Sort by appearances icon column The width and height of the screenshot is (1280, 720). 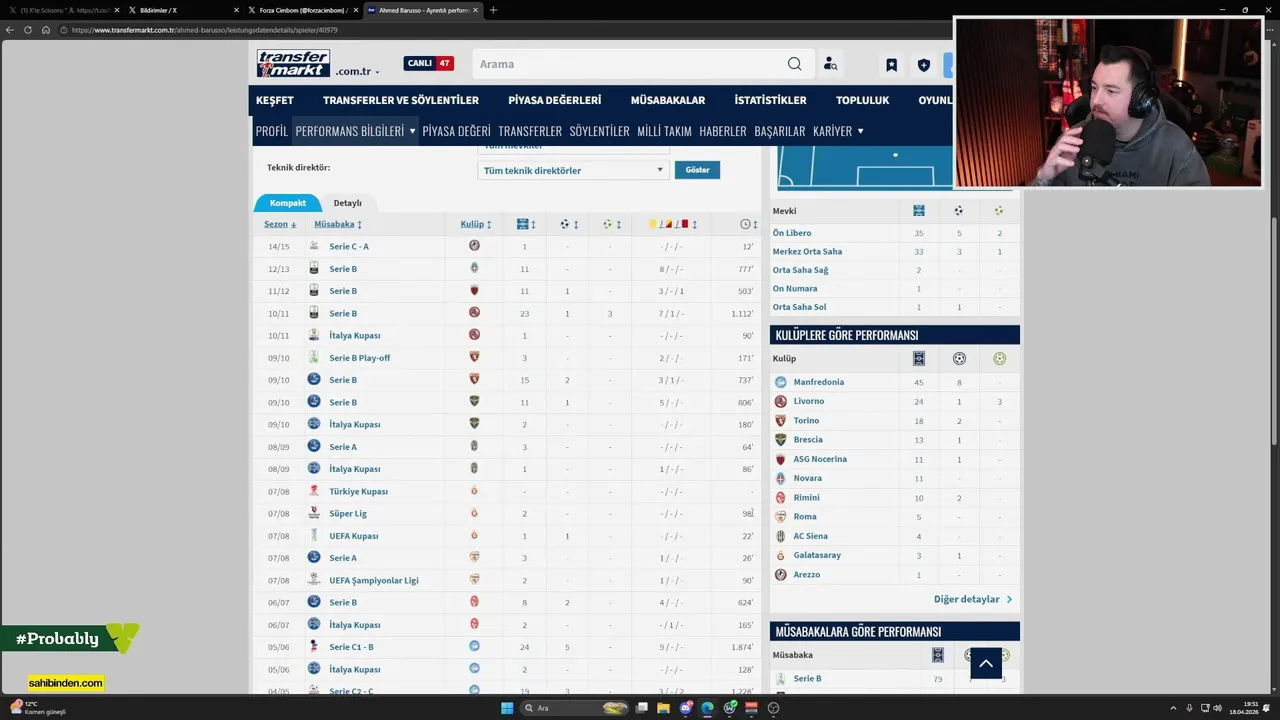click(527, 224)
